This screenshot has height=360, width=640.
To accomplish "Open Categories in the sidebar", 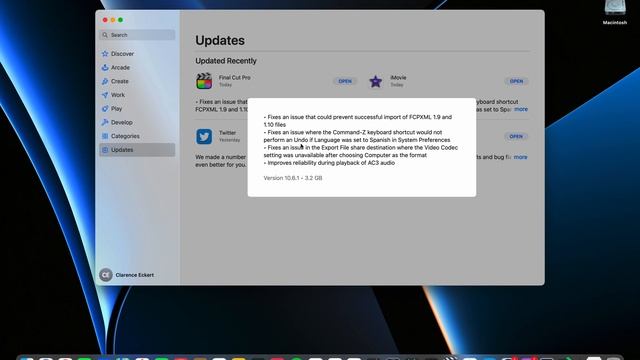I will [x=137, y=136].
